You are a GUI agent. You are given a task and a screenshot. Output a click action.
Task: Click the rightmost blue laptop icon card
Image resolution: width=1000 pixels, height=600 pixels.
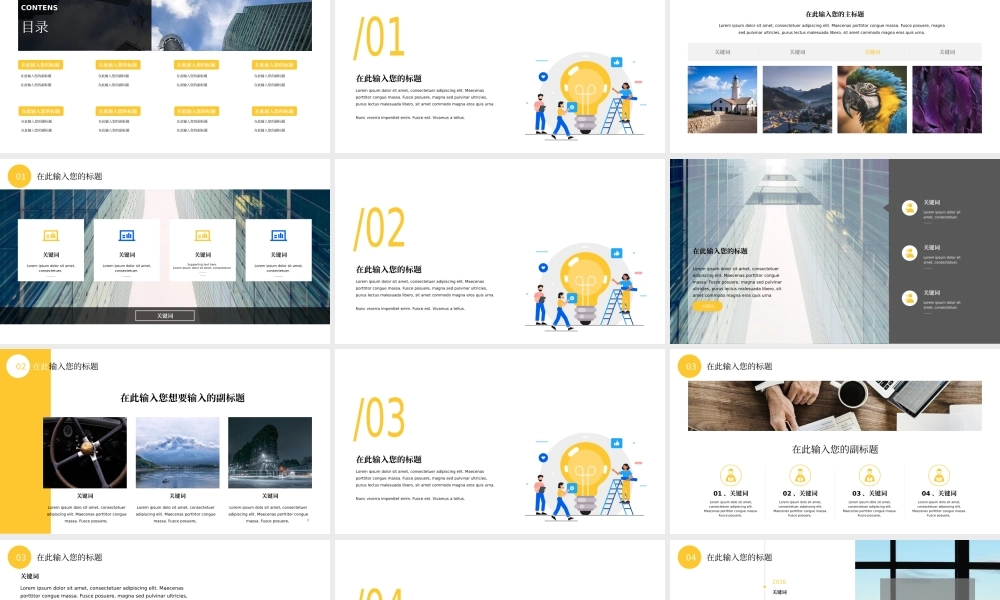pos(278,249)
